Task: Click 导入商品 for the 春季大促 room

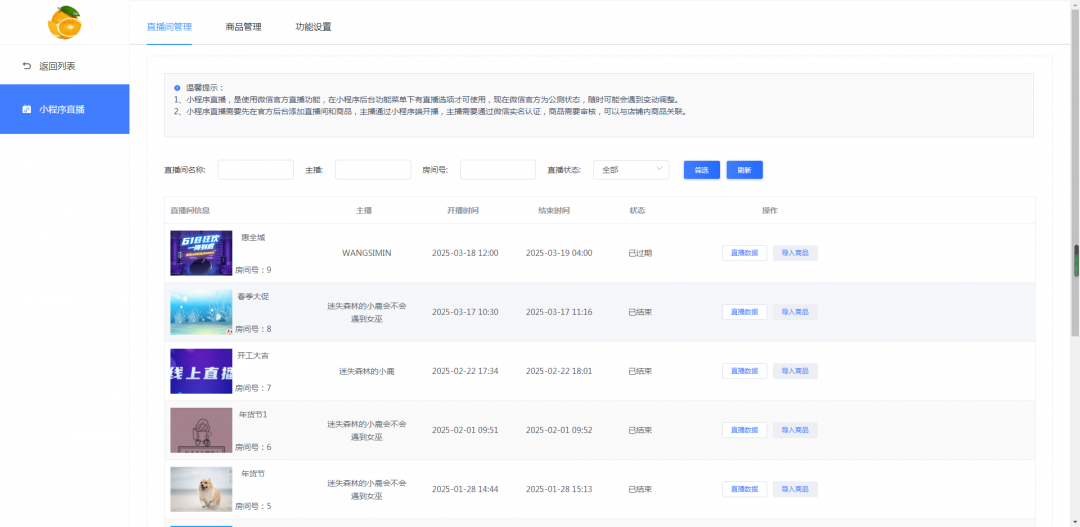Action: click(795, 312)
